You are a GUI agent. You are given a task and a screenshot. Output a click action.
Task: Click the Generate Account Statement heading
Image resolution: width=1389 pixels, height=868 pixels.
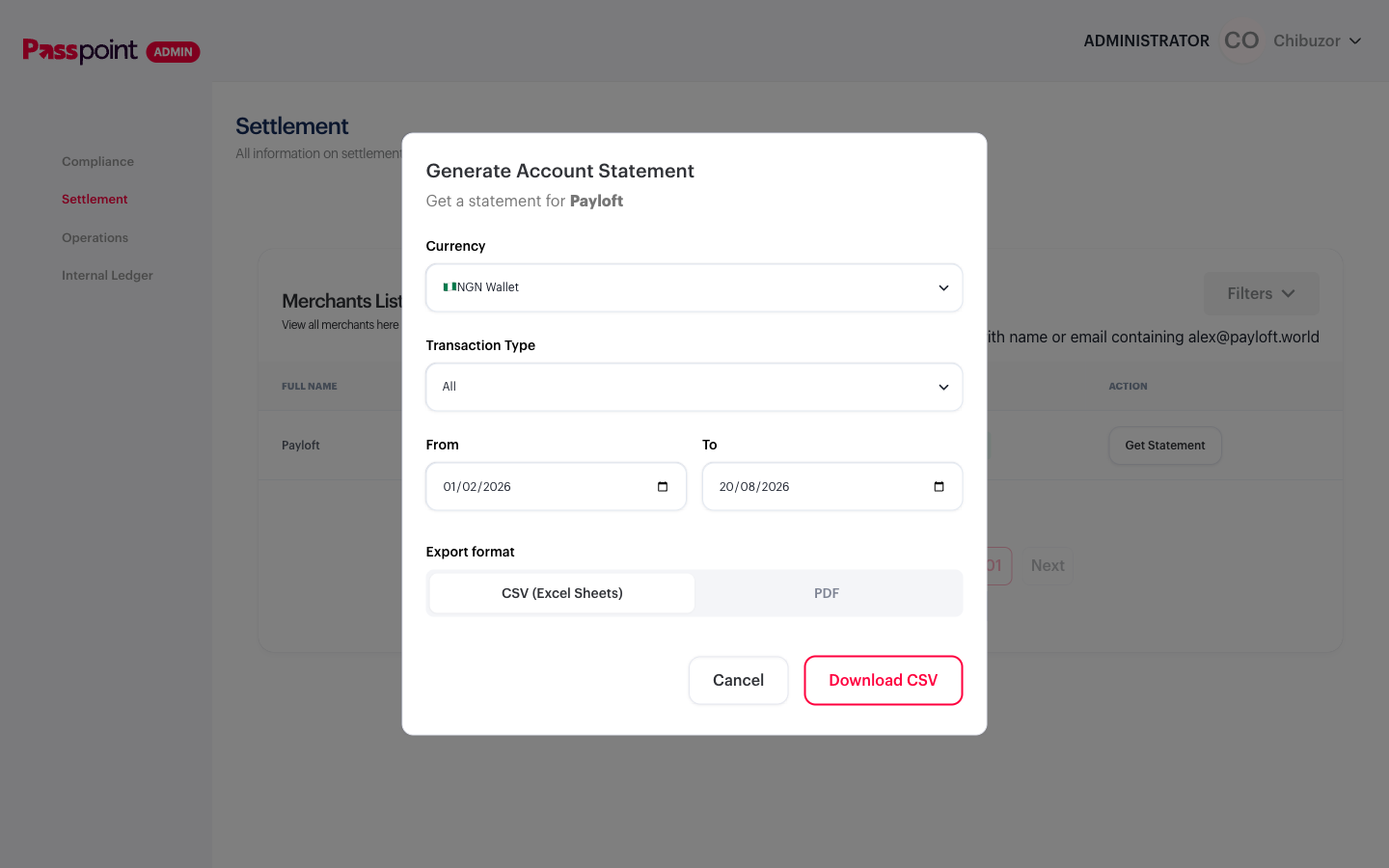pos(560,171)
